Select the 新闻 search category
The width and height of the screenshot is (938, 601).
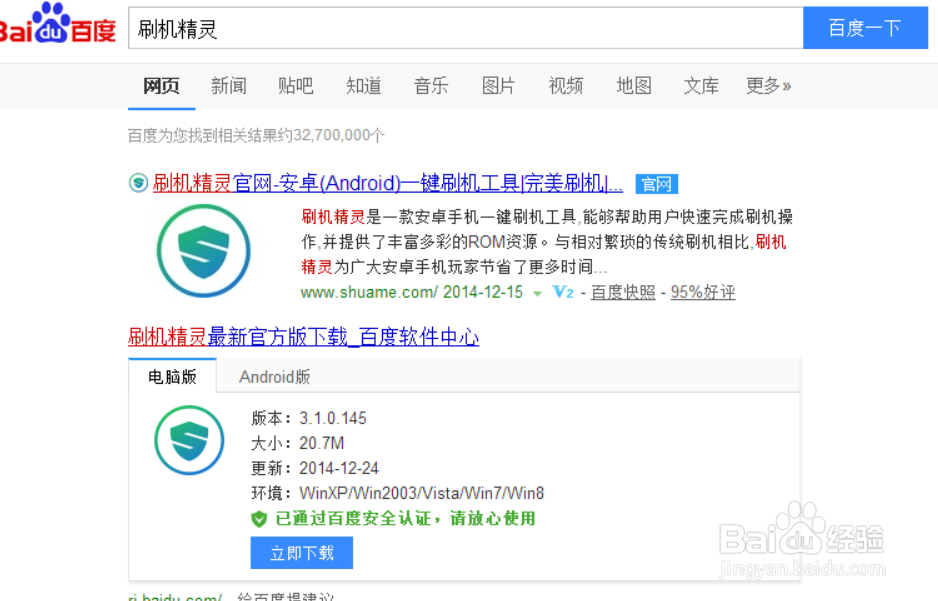coord(229,86)
